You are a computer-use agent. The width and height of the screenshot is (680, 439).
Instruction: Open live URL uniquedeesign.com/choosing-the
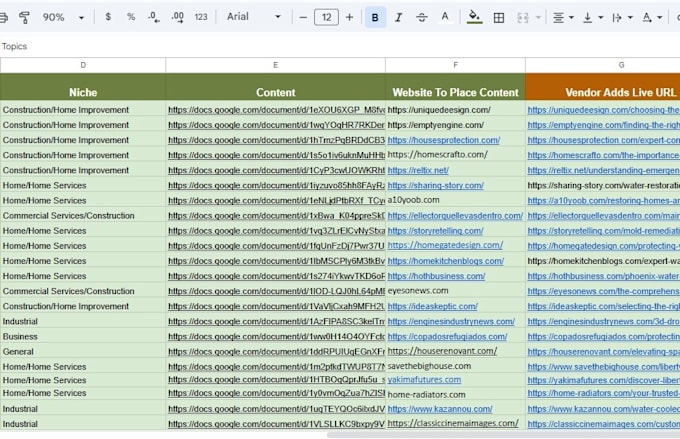[603, 110]
